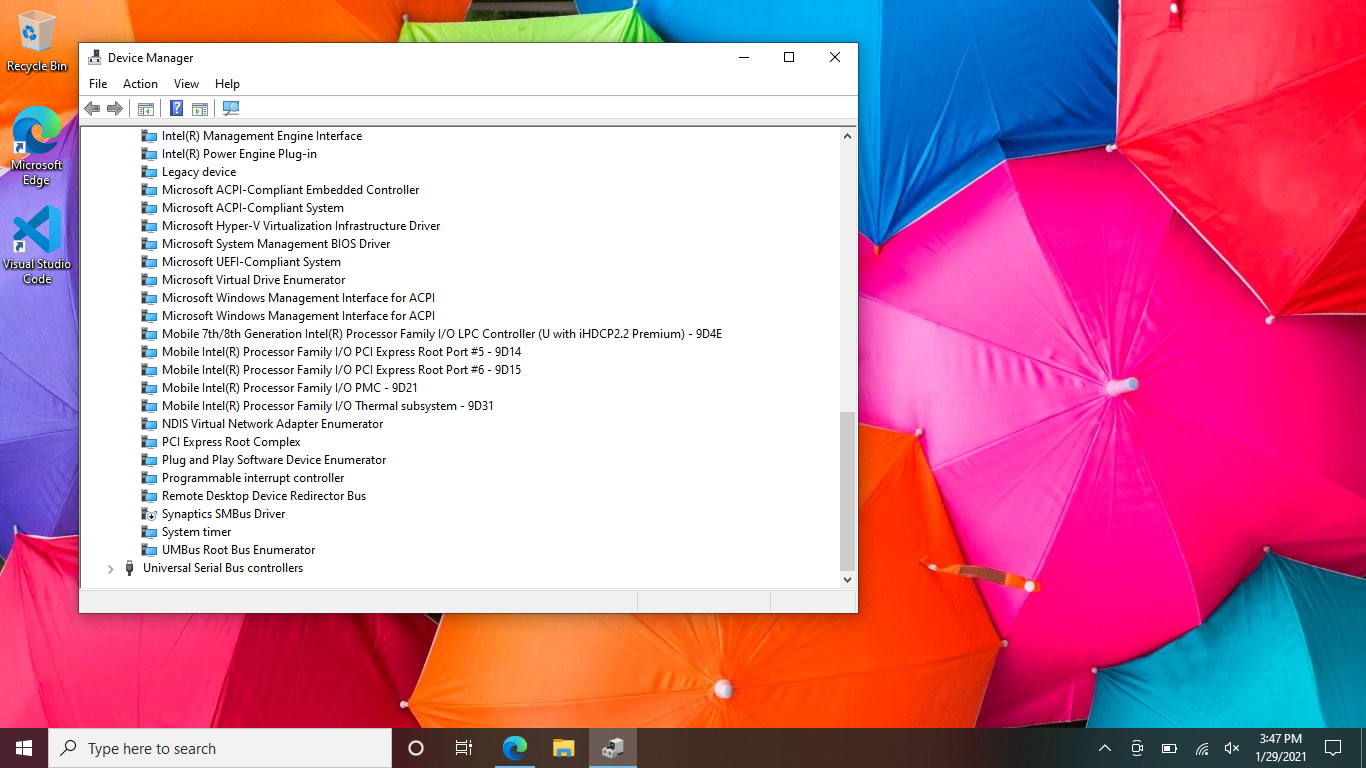Viewport: 1366px width, 768px height.
Task: Expand Universal Serial Bus controllers node
Action: click(x=110, y=569)
